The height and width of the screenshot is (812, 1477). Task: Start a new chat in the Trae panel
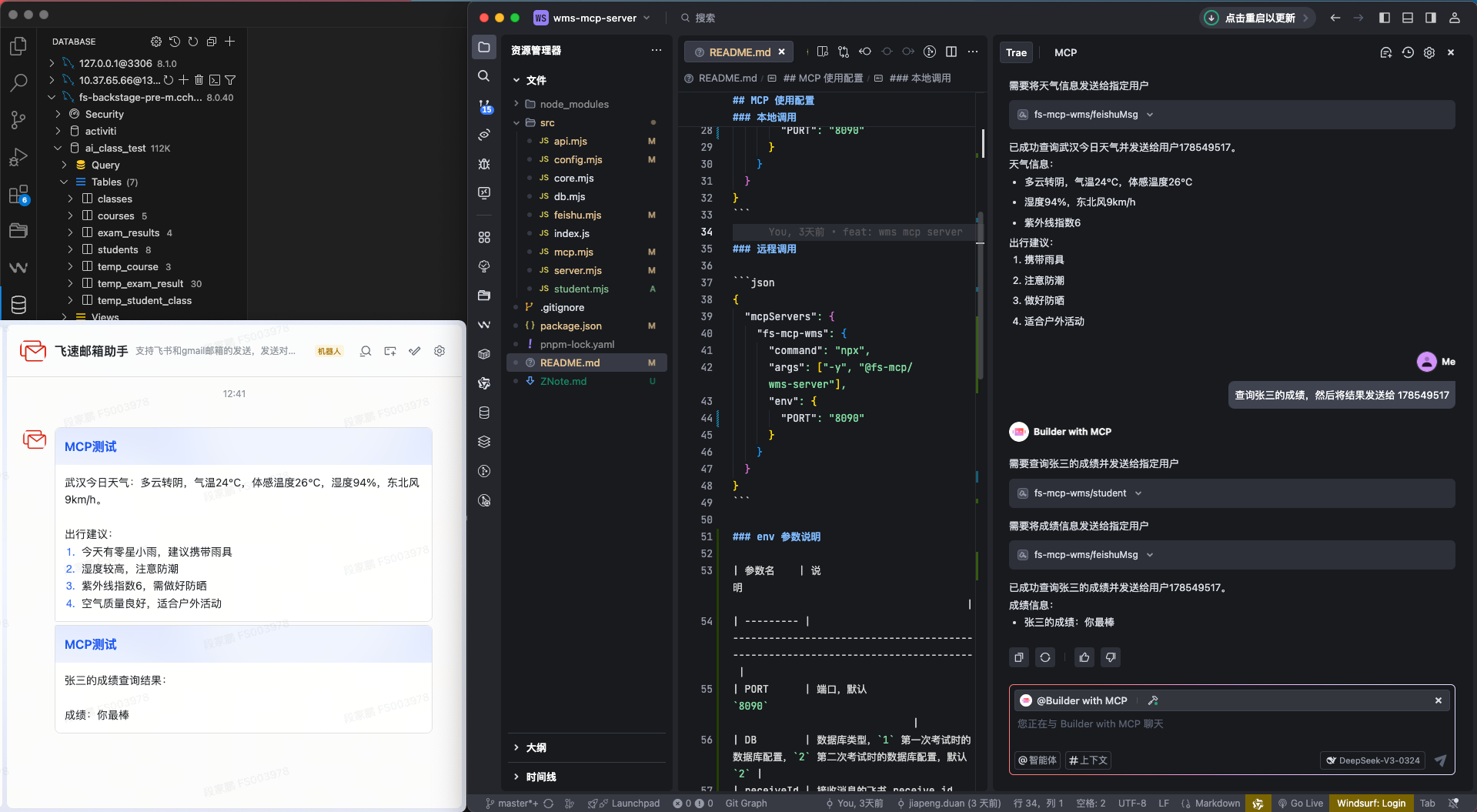[1386, 52]
